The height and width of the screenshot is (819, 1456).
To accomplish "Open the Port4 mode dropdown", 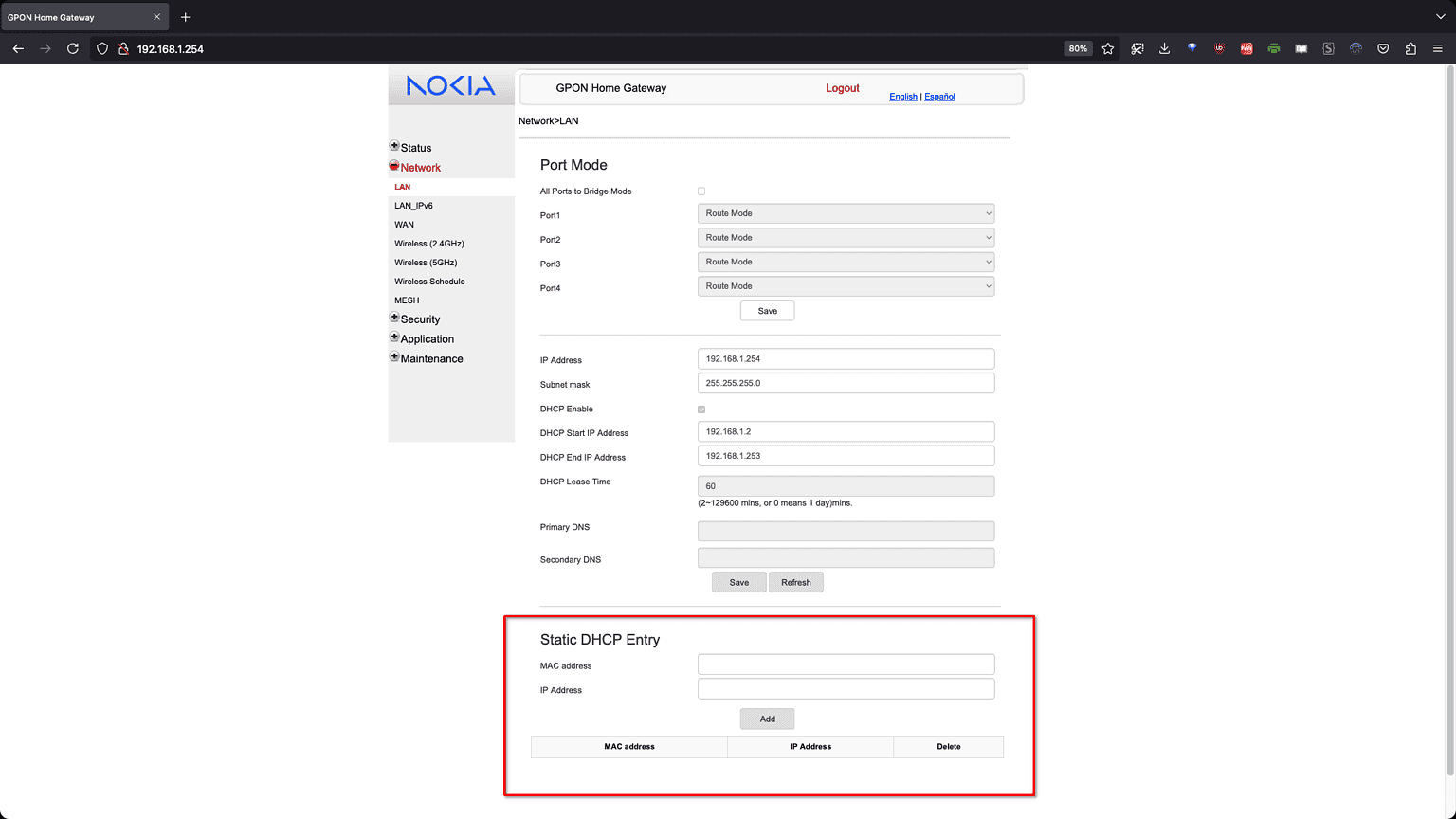I will [846, 285].
